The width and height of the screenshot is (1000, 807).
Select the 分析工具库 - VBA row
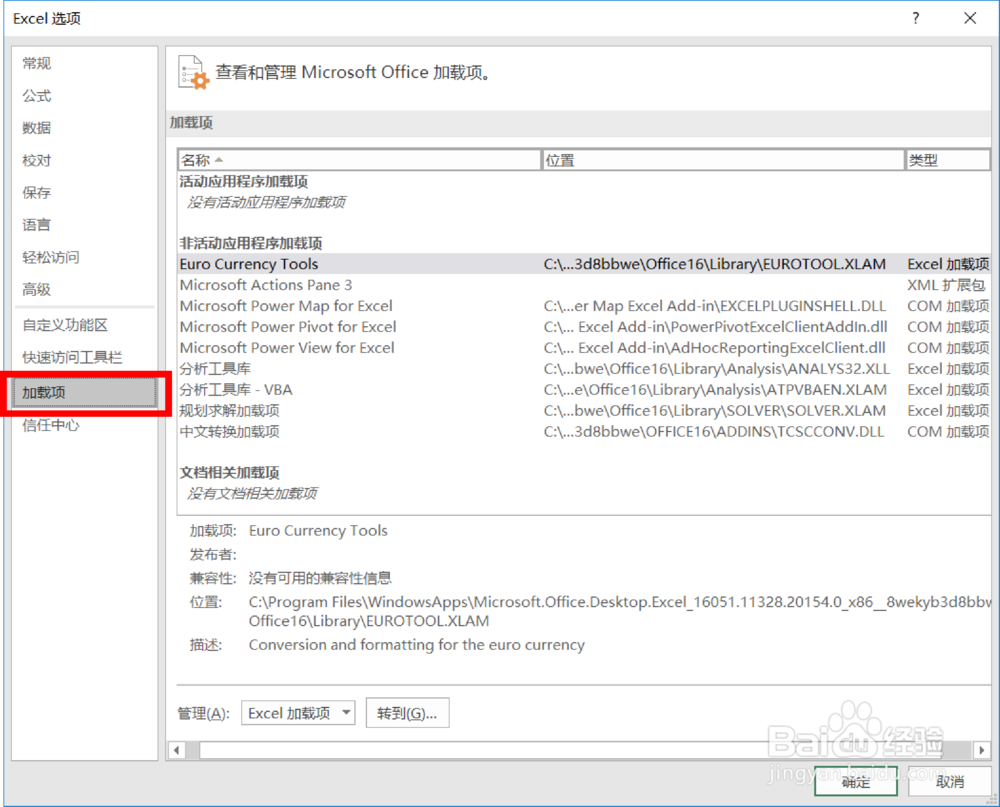584,390
